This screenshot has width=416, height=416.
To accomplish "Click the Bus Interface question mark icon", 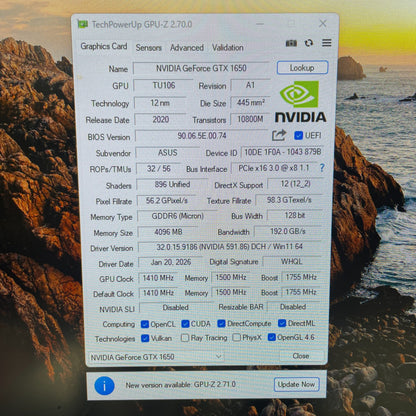I will click(322, 168).
